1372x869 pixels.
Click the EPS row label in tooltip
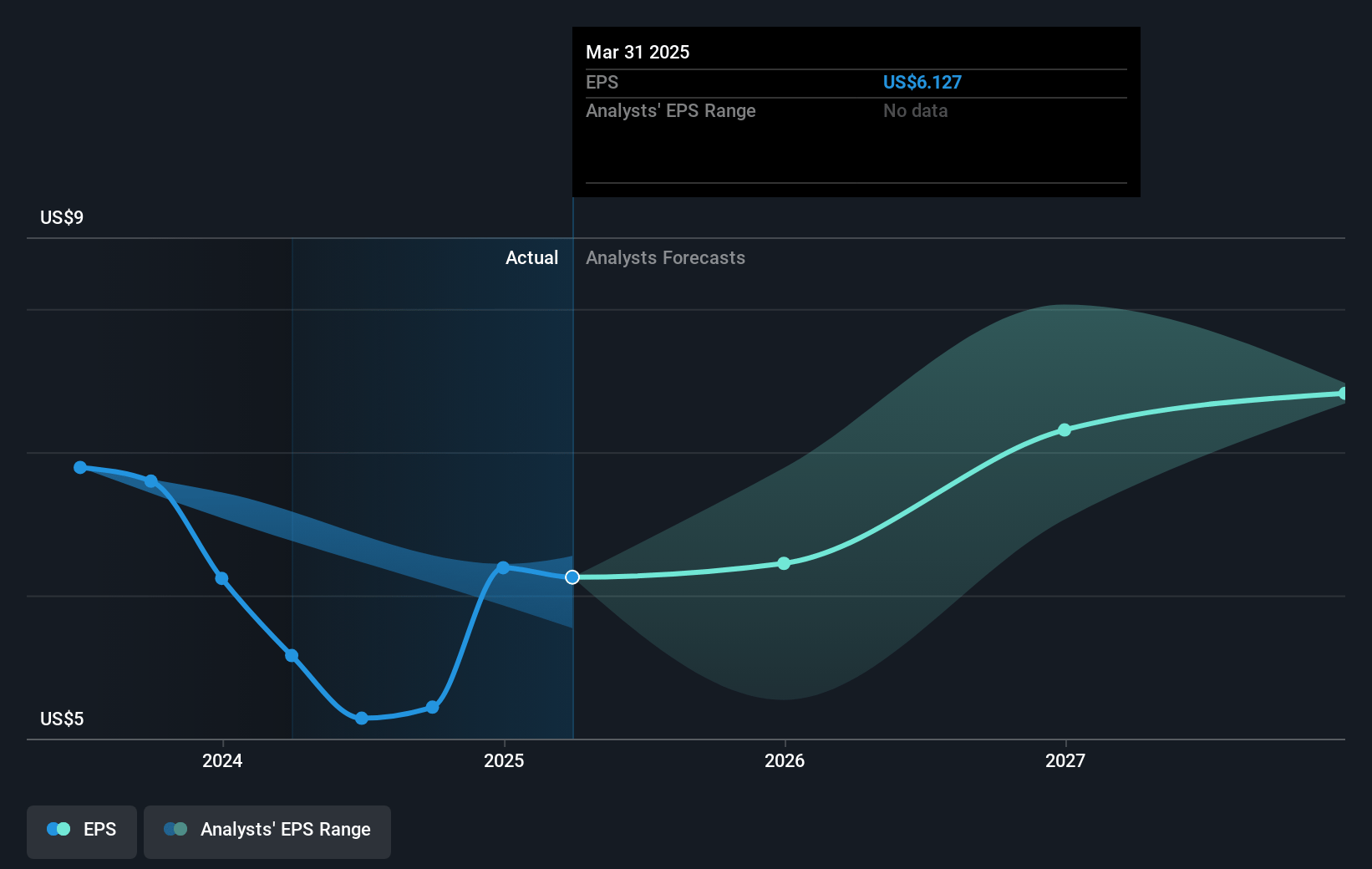point(602,82)
